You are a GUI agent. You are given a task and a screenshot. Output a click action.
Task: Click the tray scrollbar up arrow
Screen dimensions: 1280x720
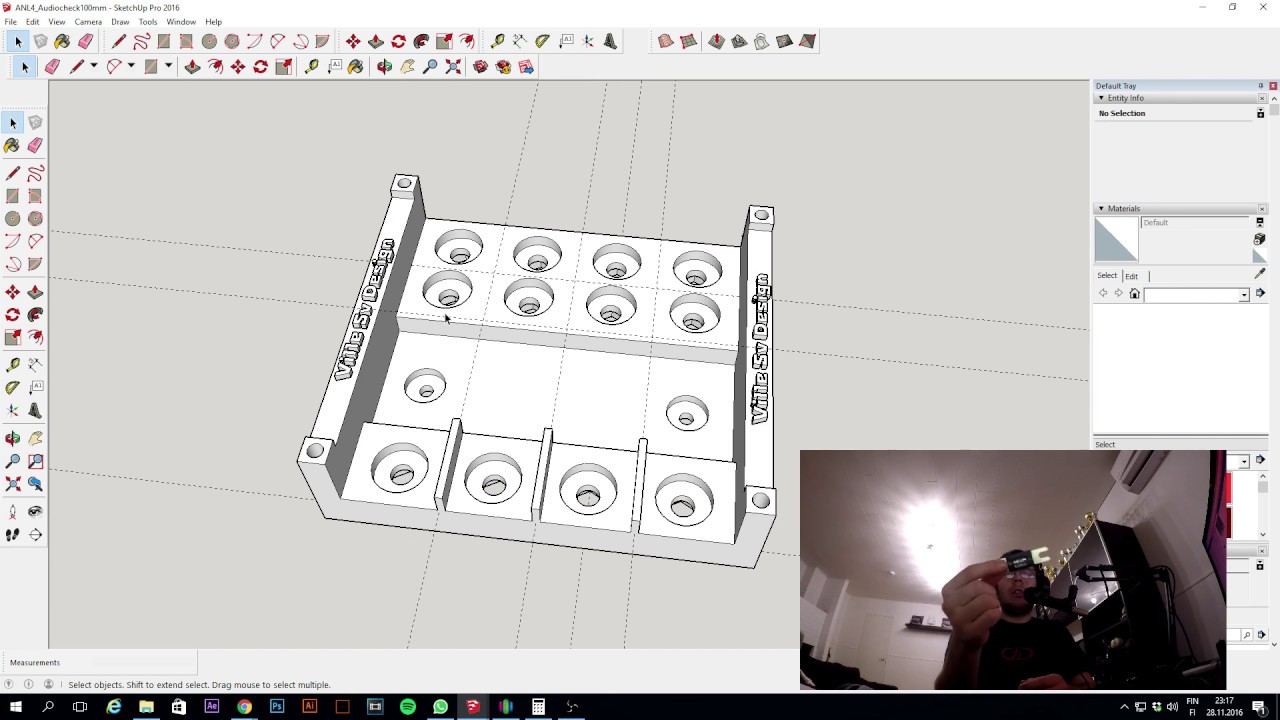[x=1274, y=98]
